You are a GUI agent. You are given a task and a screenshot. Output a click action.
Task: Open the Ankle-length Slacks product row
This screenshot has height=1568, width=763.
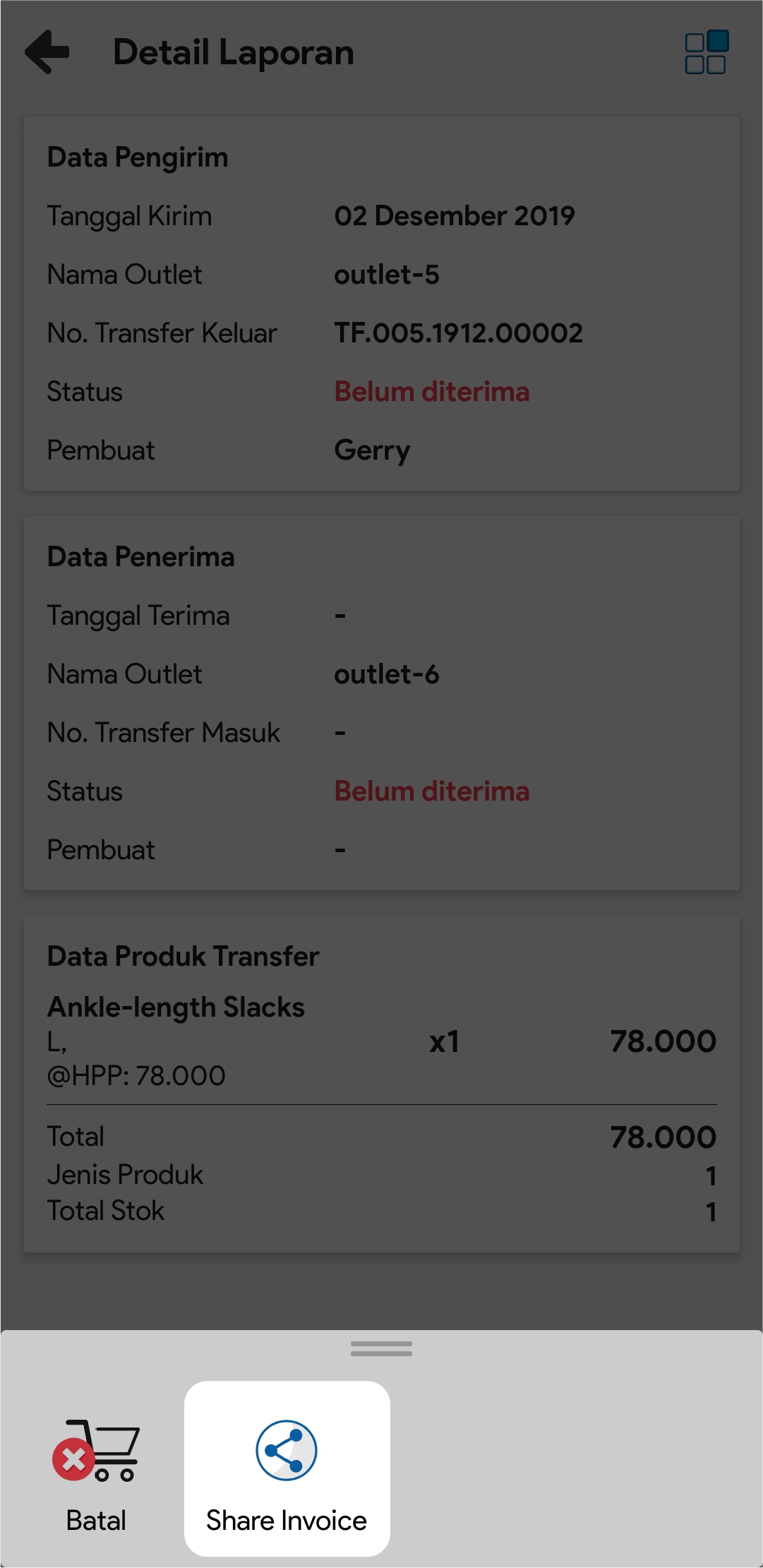[x=176, y=1007]
